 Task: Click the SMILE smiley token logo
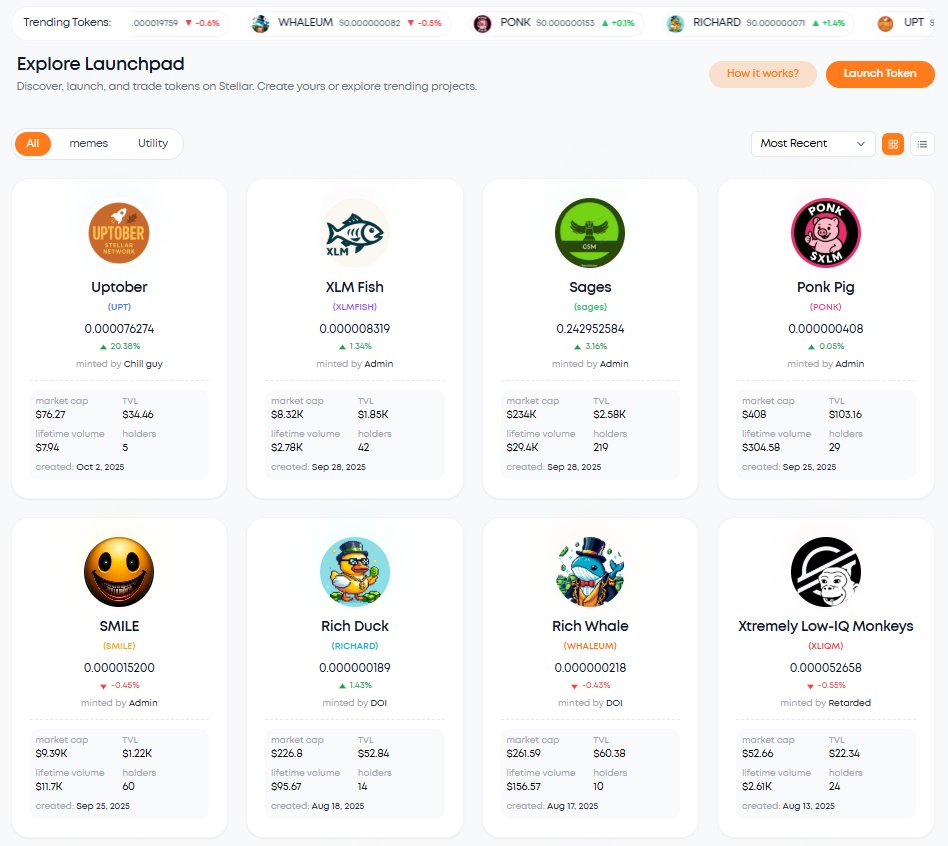coord(118,571)
